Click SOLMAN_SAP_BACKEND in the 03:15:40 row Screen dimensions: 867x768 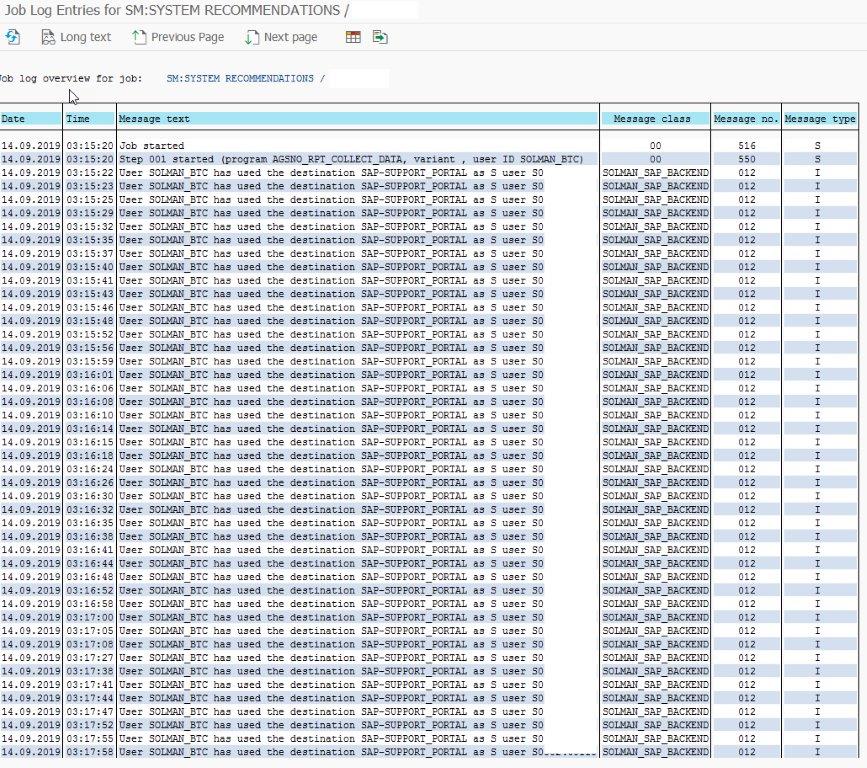click(x=655, y=267)
